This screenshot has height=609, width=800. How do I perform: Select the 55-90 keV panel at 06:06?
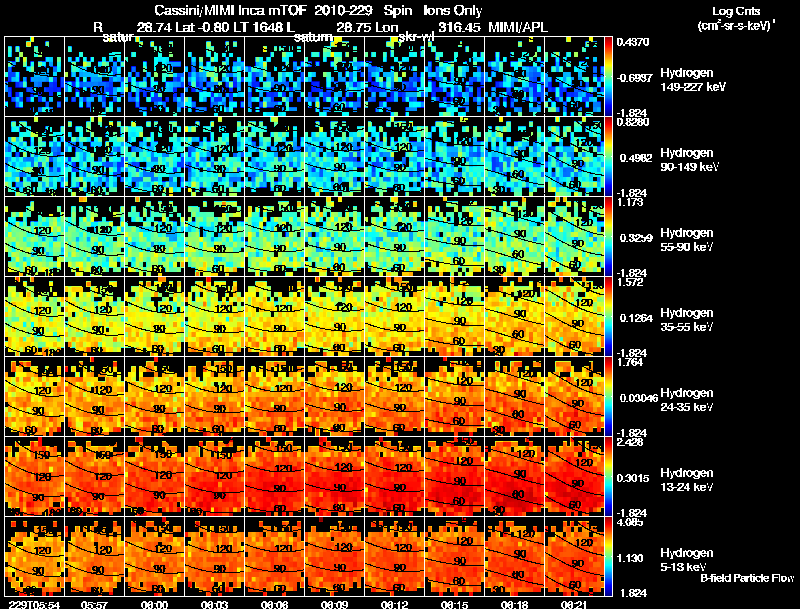click(x=274, y=237)
